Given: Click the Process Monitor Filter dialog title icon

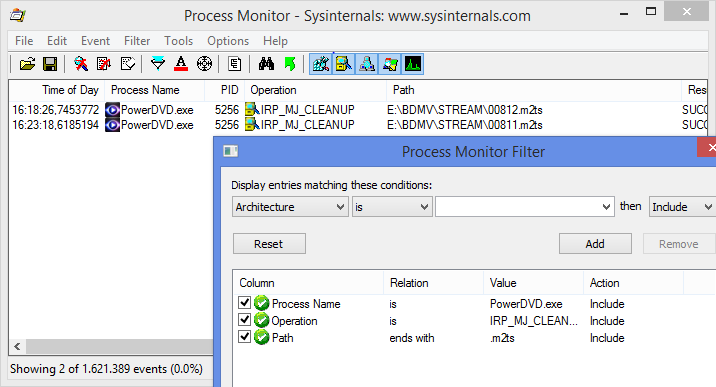Looking at the screenshot, I should [x=231, y=151].
